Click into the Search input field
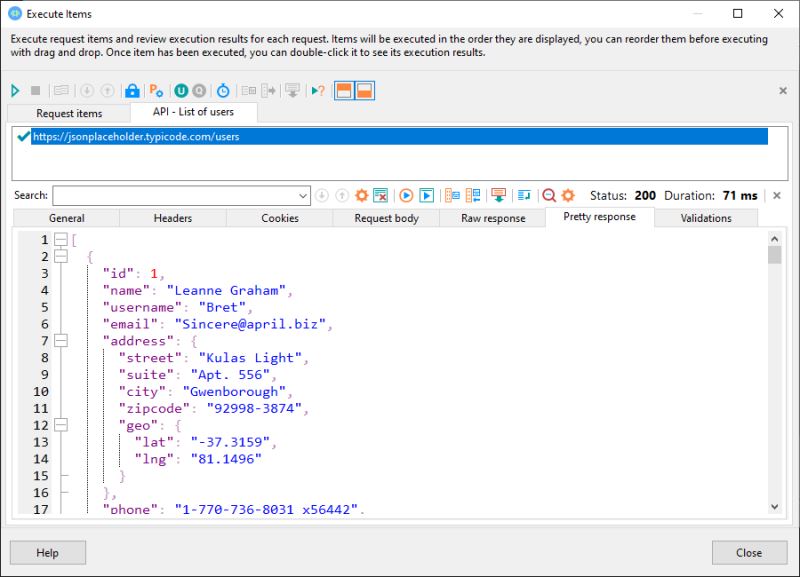The image size is (800, 577). pyautogui.click(x=175, y=196)
